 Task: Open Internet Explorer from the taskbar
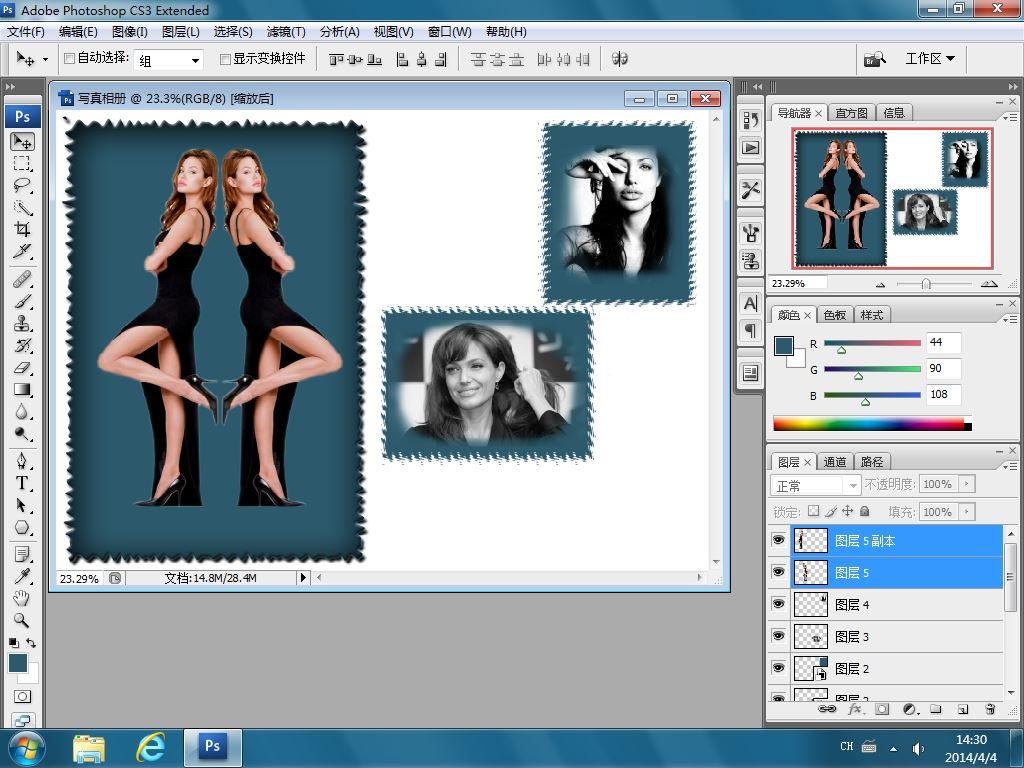(150, 747)
